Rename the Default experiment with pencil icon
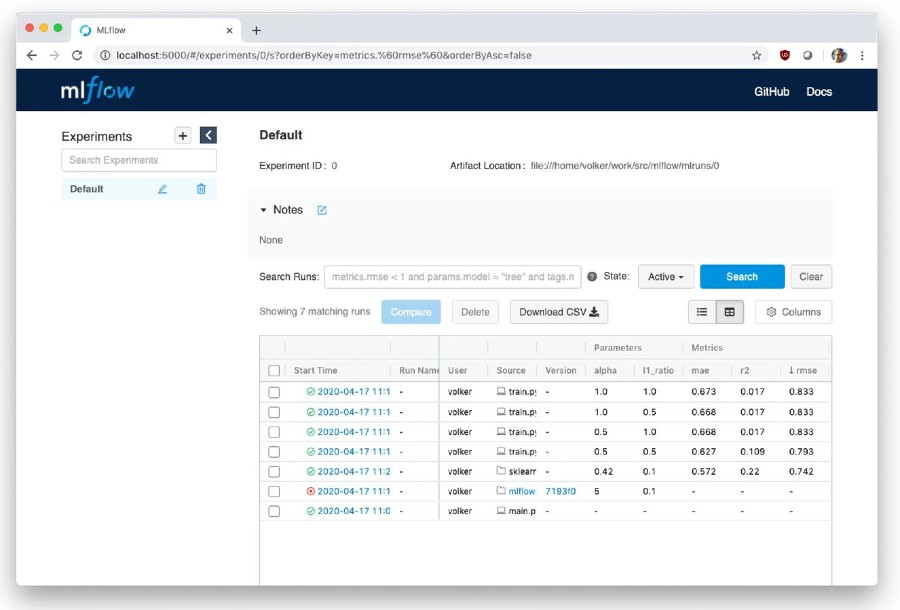Viewport: 900px width, 610px height. [x=162, y=189]
